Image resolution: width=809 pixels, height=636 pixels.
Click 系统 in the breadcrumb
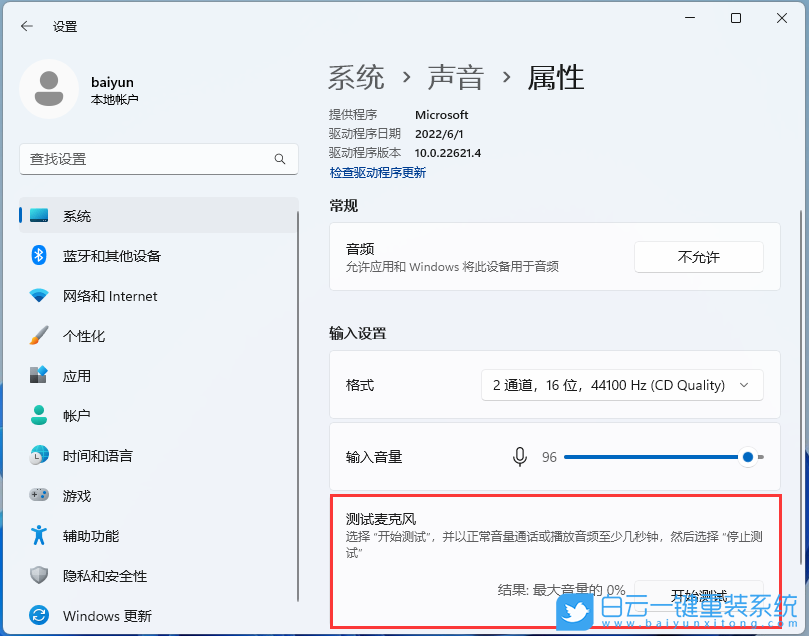pos(356,77)
